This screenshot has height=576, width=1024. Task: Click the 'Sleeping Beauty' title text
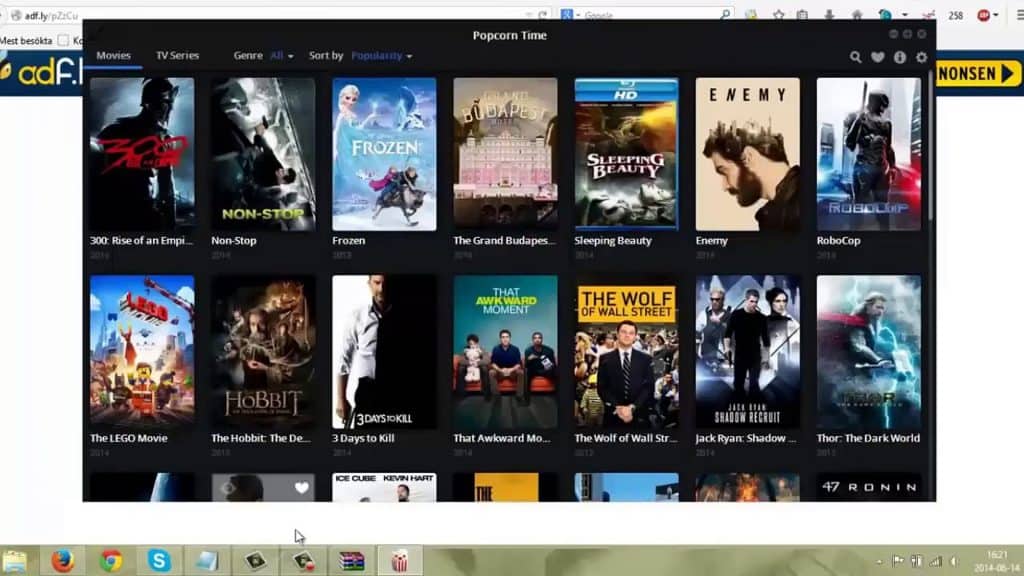coord(613,240)
